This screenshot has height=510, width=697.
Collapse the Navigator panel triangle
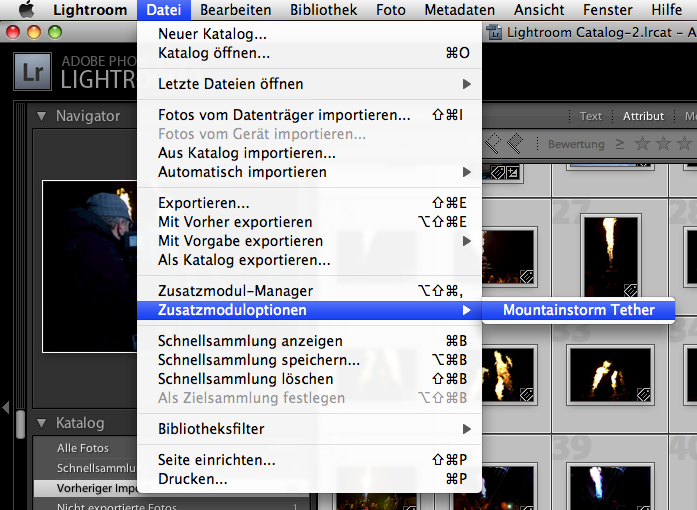coord(41,116)
